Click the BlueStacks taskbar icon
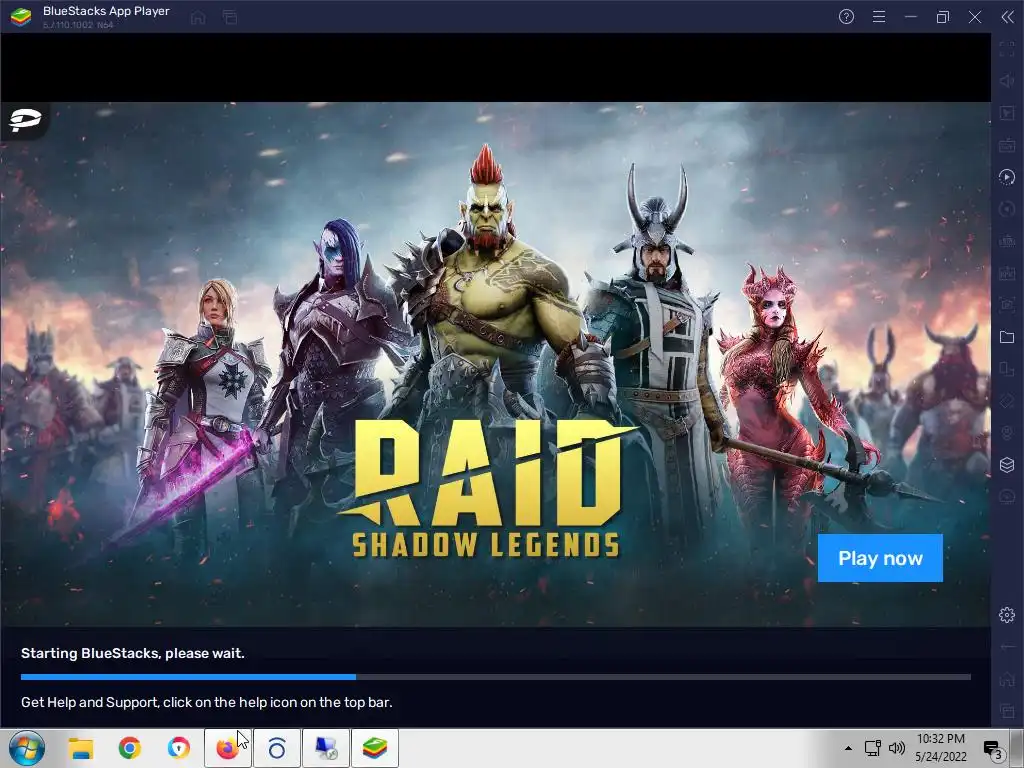Viewport: 1024px width, 768px height. 375,748
